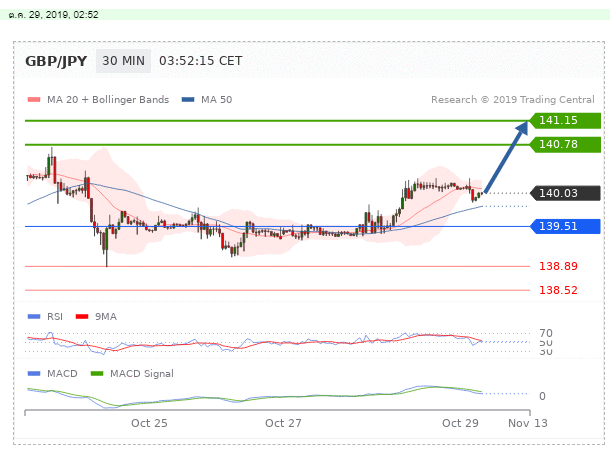
Task: Click the Oct 25 axis date label
Action: pos(149,423)
